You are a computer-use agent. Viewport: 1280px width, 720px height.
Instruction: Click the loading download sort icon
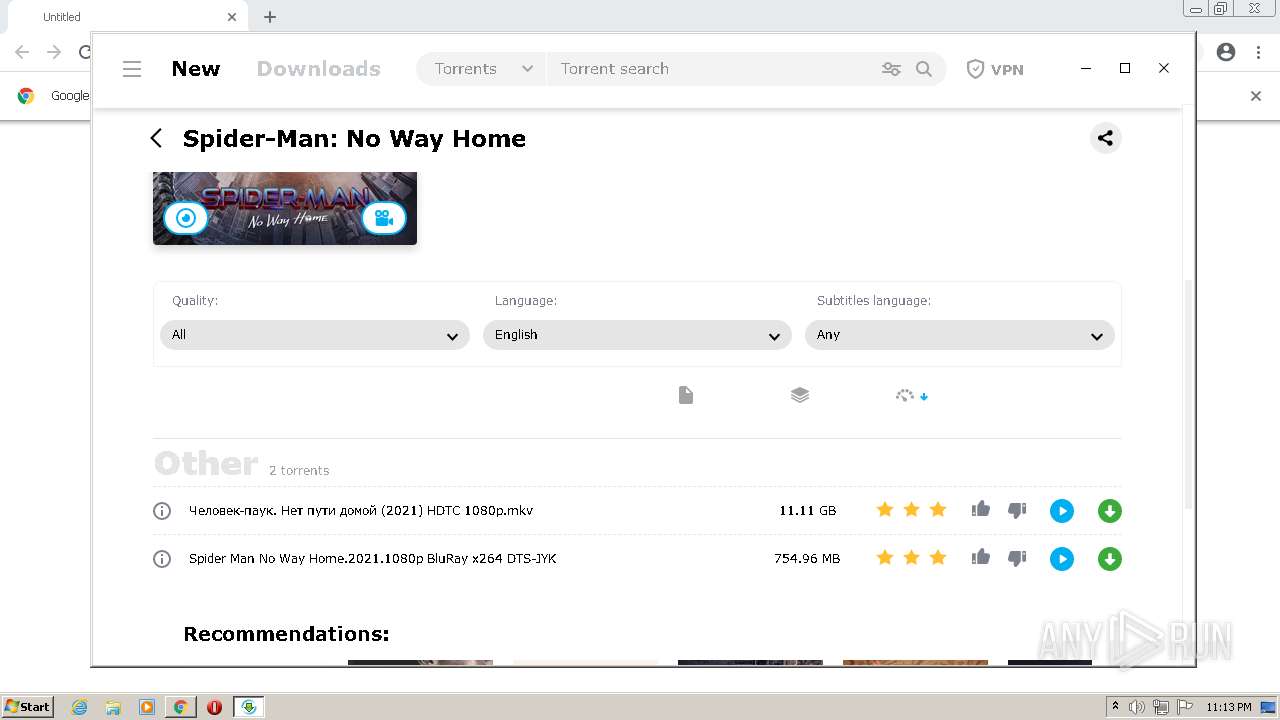(x=911, y=395)
